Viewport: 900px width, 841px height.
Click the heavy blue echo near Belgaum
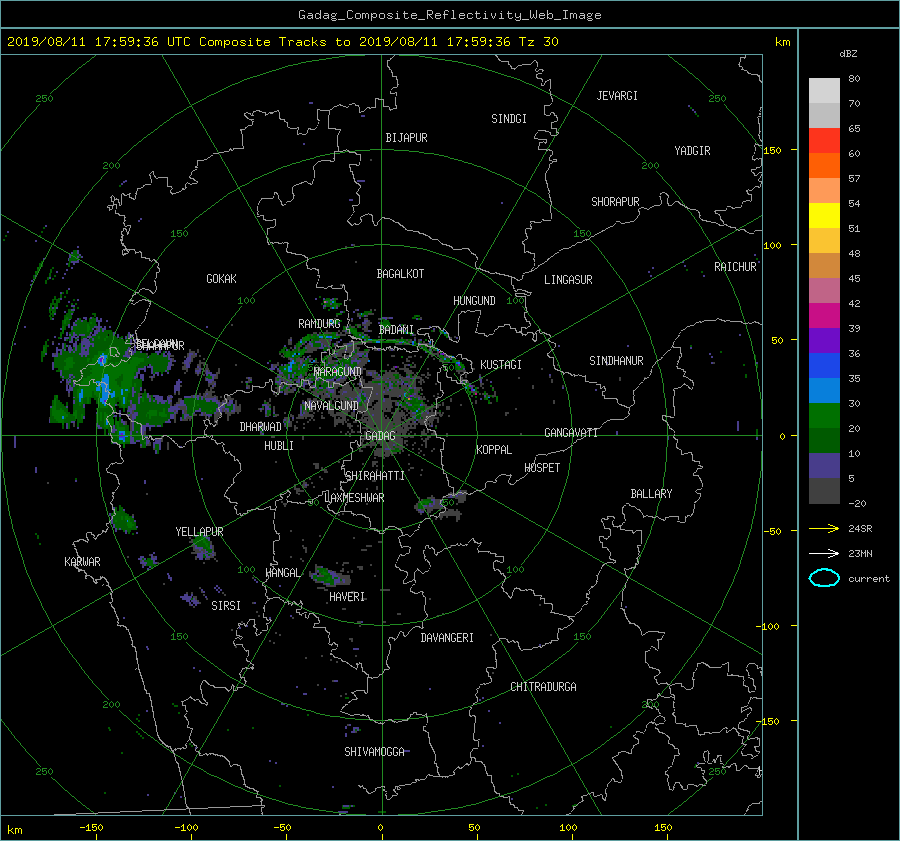[x=105, y=389]
